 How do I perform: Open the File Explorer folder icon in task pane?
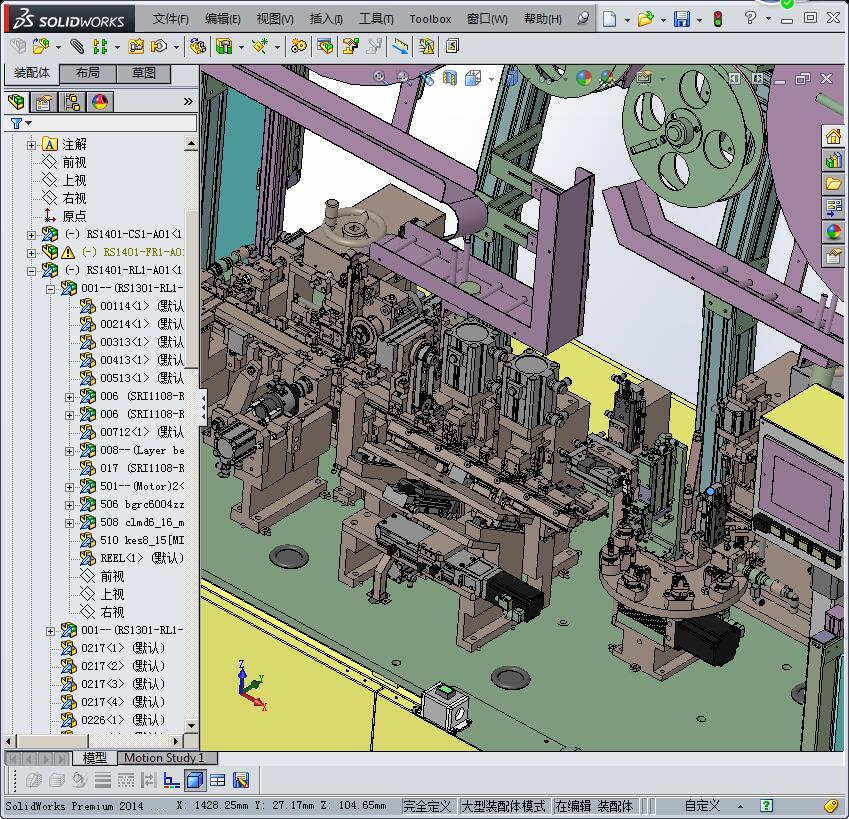(833, 184)
